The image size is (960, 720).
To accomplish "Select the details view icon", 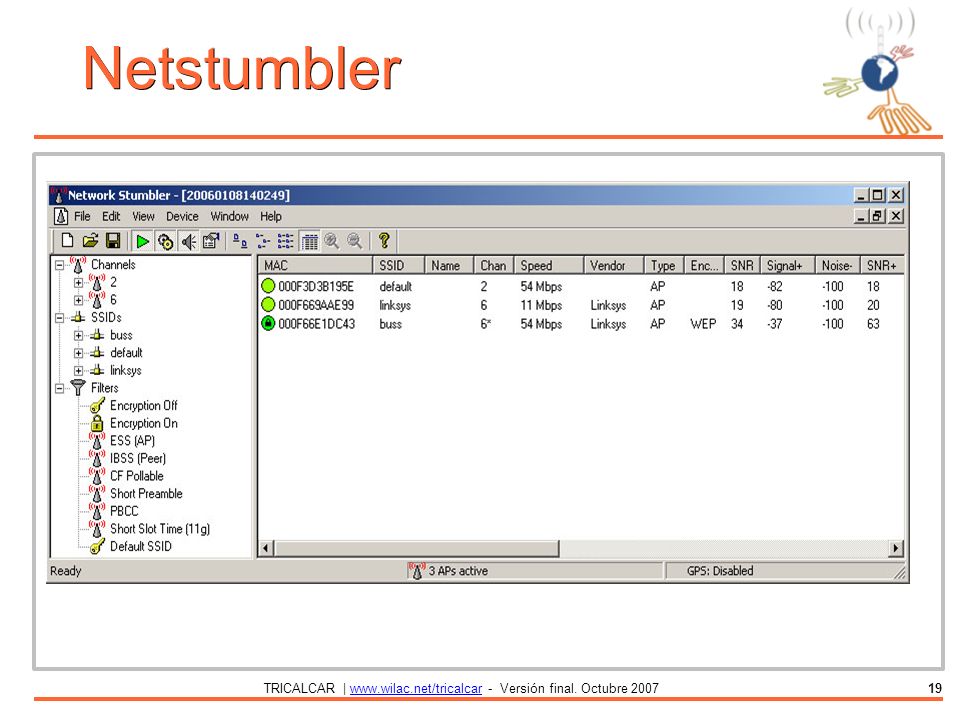I will click(310, 241).
